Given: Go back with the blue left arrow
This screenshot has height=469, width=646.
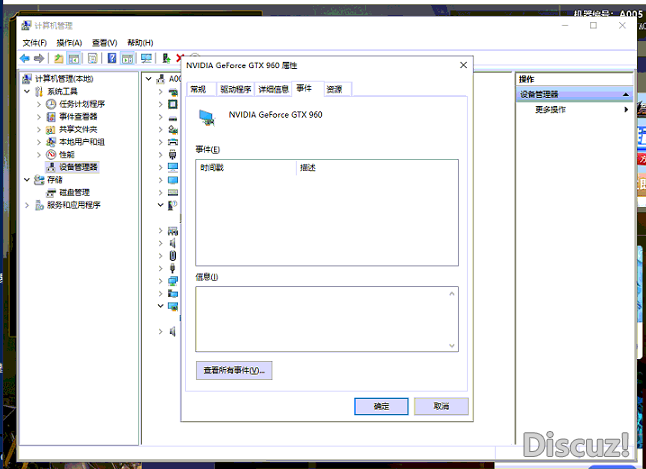Looking at the screenshot, I should [25, 59].
